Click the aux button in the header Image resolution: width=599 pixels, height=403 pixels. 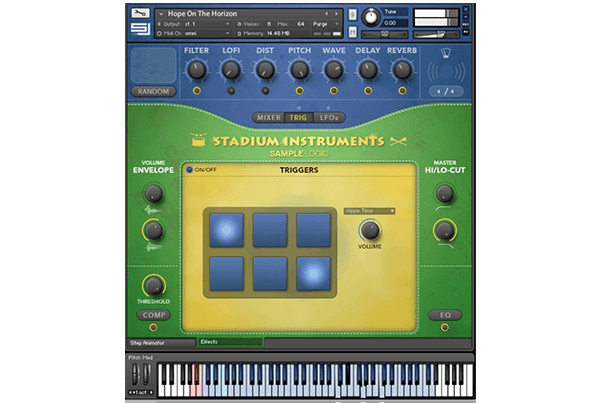(466, 24)
